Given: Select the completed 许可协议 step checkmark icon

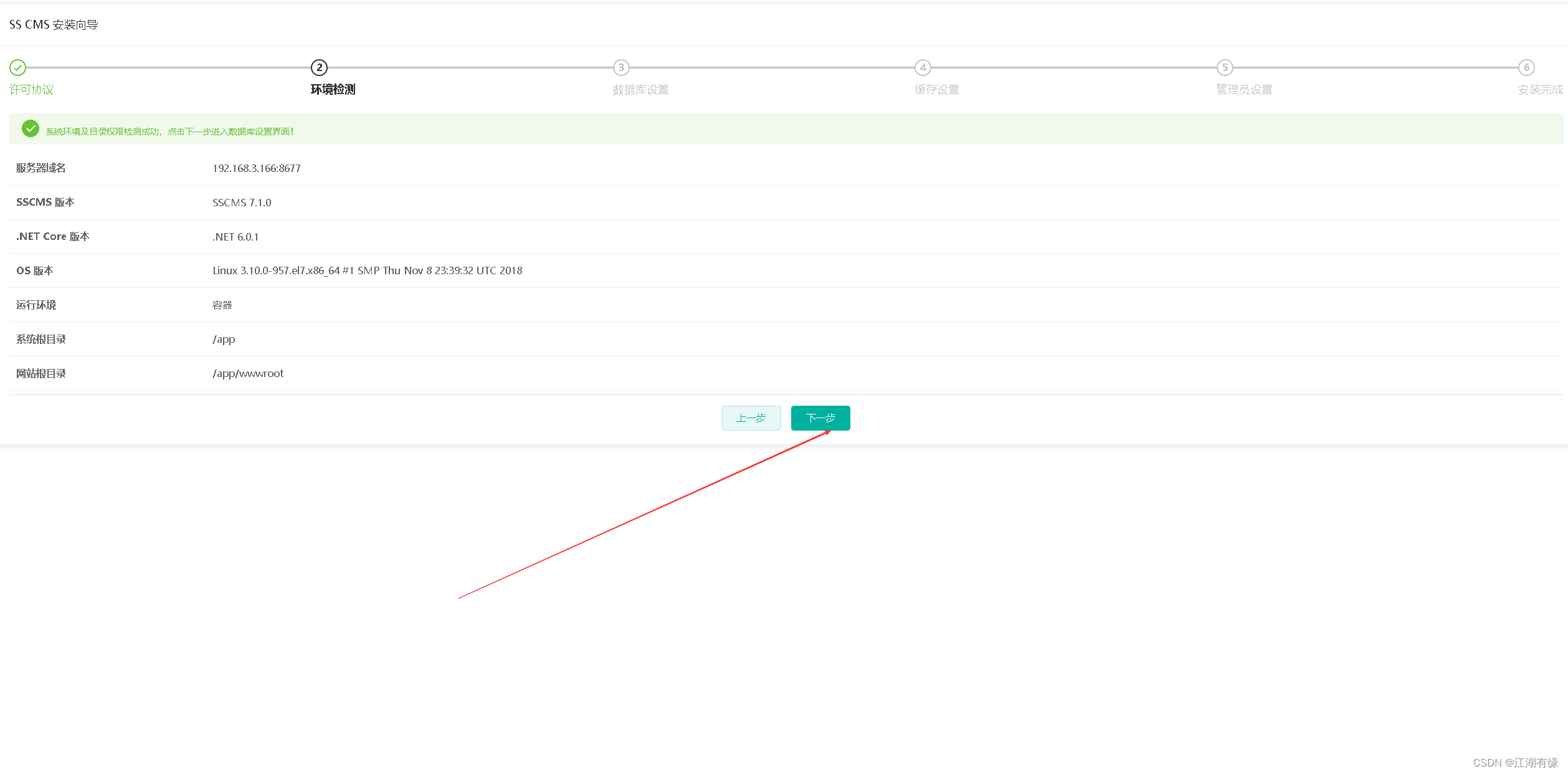Looking at the screenshot, I should (17, 67).
